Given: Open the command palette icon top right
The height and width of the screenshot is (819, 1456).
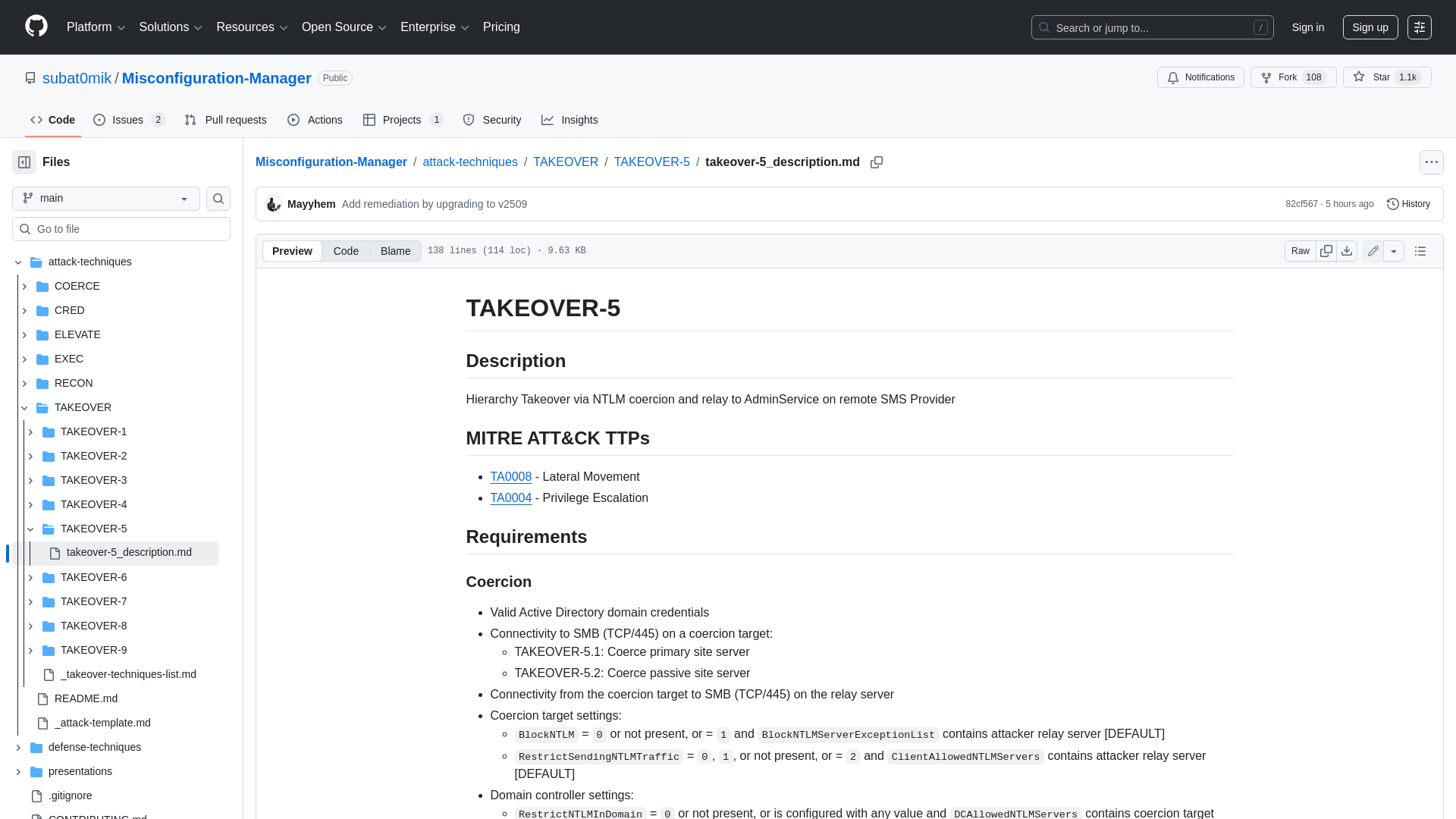Looking at the screenshot, I should coord(1421,27).
